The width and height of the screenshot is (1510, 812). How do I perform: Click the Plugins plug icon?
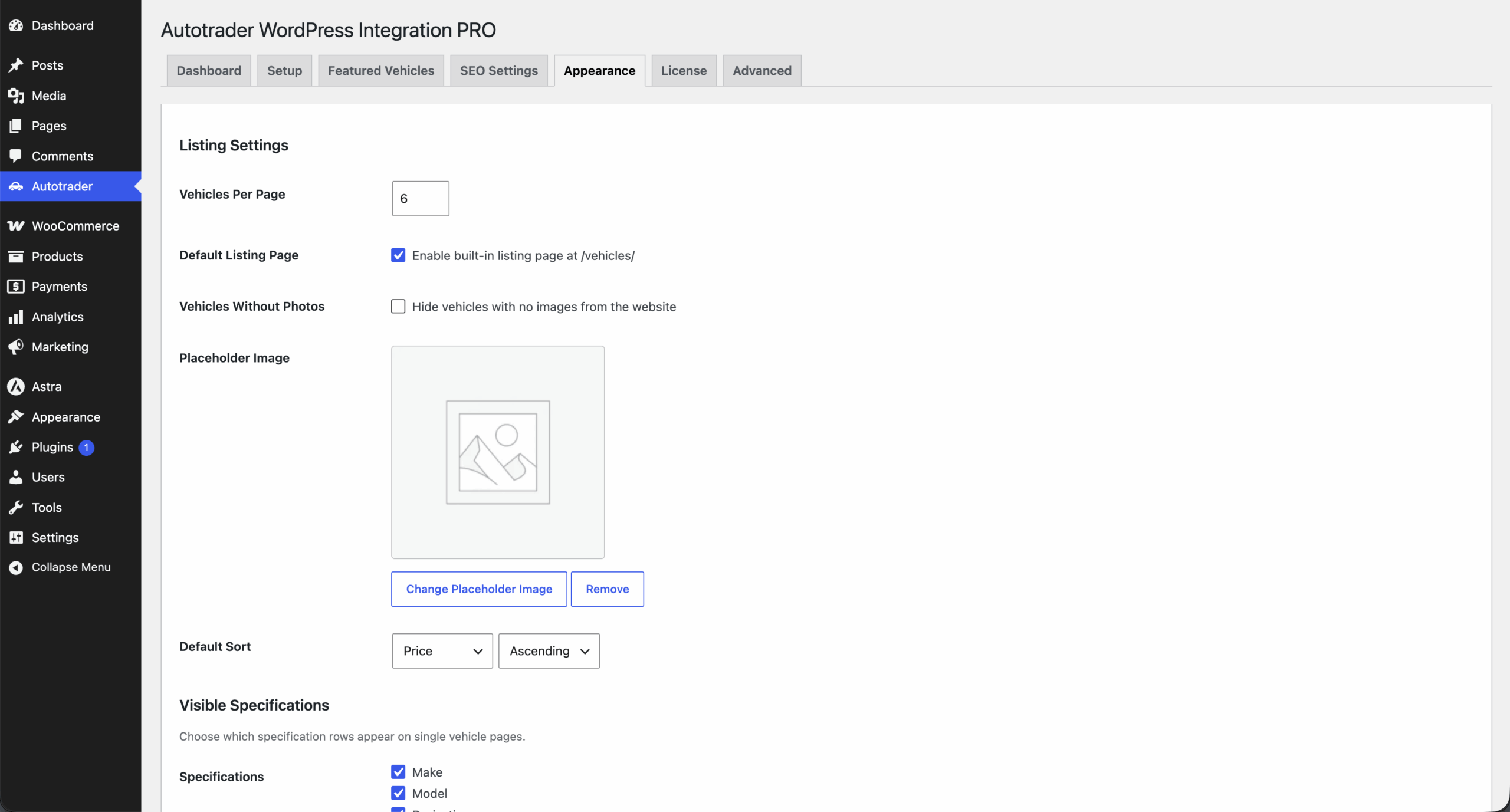click(x=16, y=447)
